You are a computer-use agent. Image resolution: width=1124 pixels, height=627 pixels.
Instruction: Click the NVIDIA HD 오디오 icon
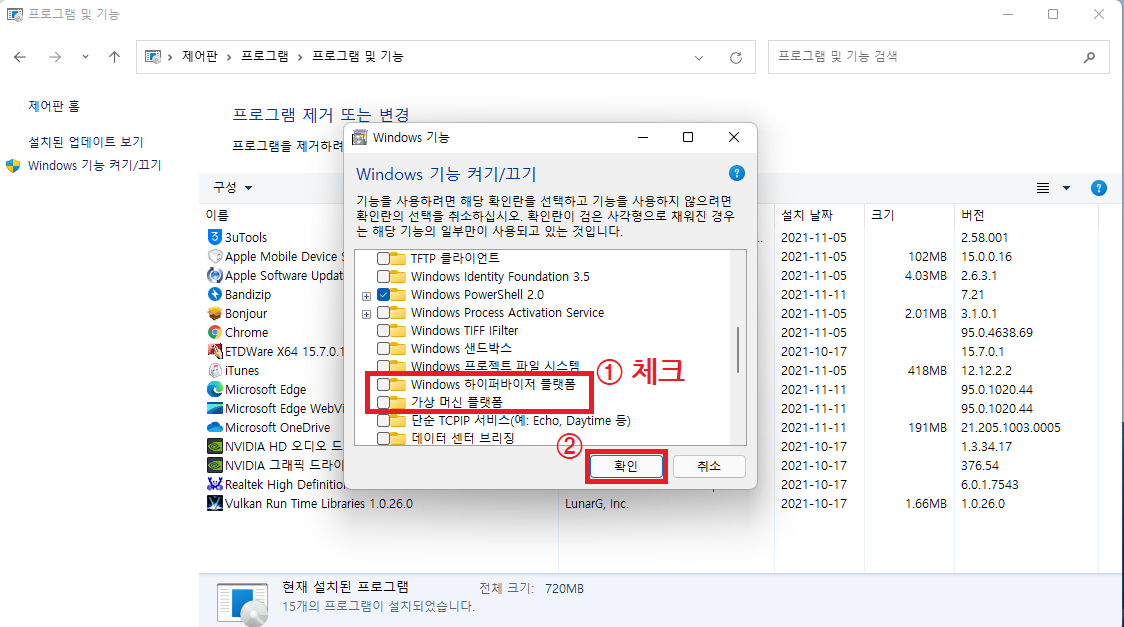(214, 446)
